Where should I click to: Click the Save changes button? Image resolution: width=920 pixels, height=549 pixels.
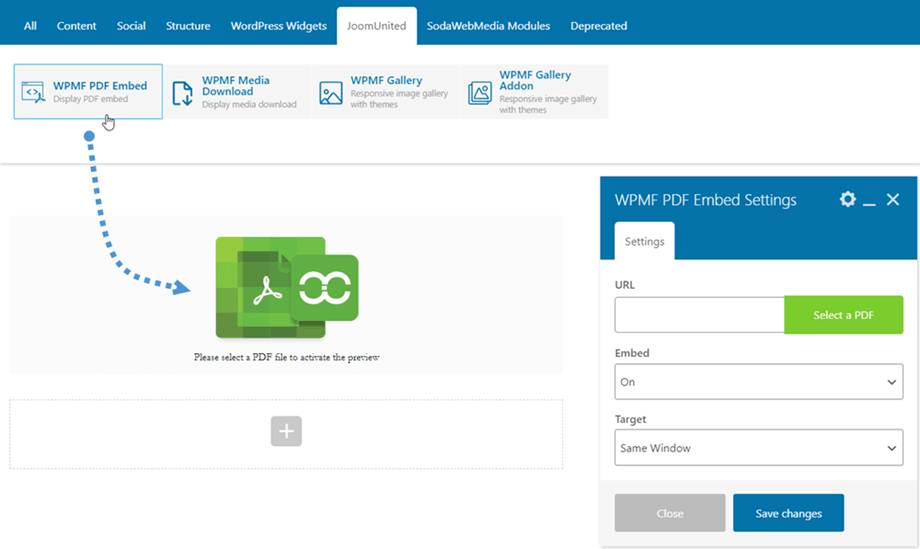(788, 513)
